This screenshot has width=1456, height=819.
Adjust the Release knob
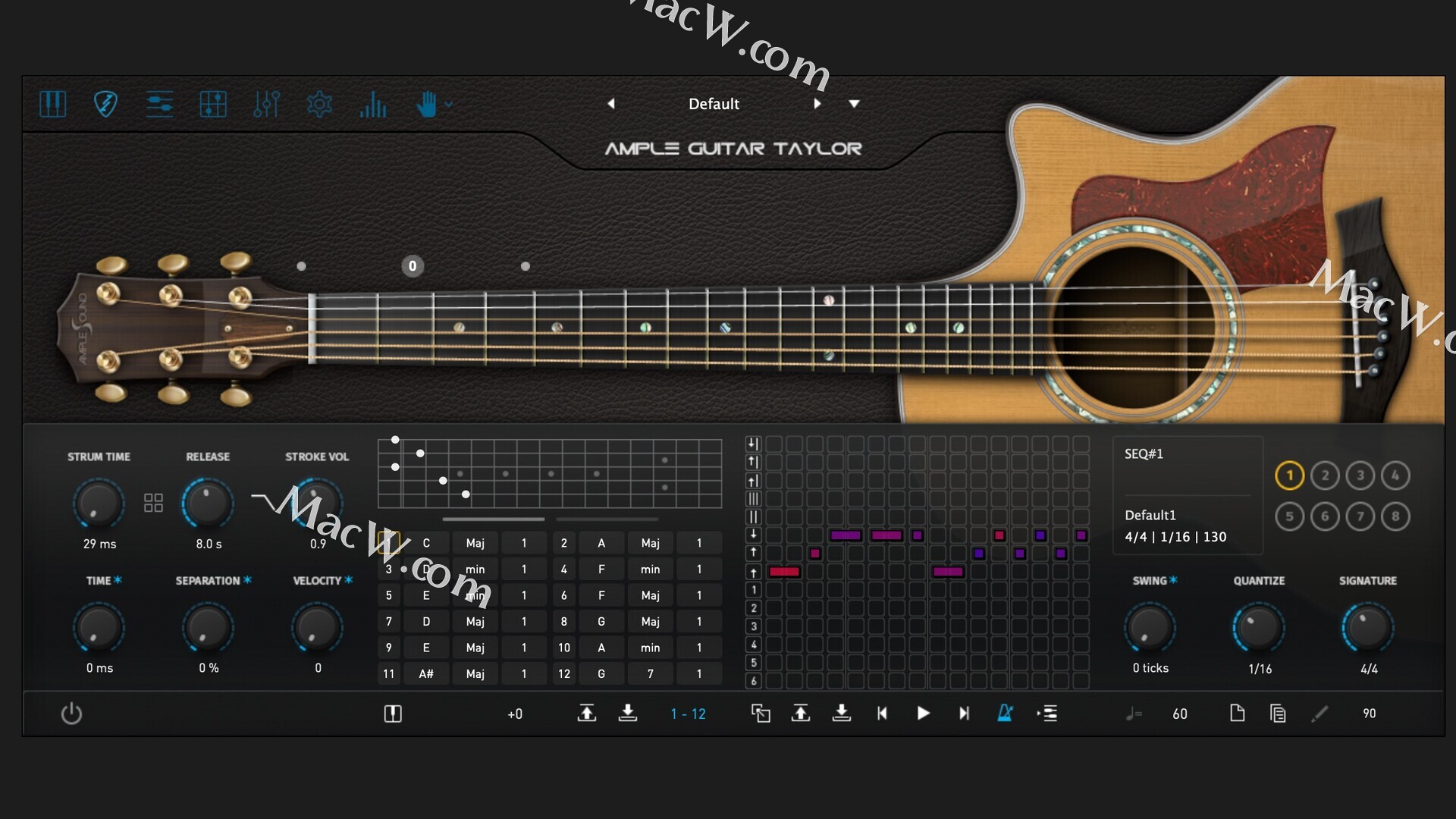tap(208, 503)
